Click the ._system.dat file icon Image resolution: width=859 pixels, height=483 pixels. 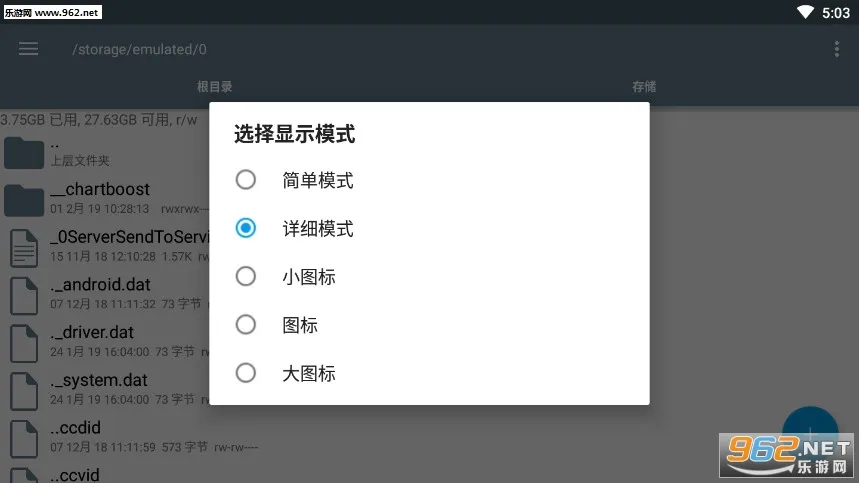tap(23, 391)
